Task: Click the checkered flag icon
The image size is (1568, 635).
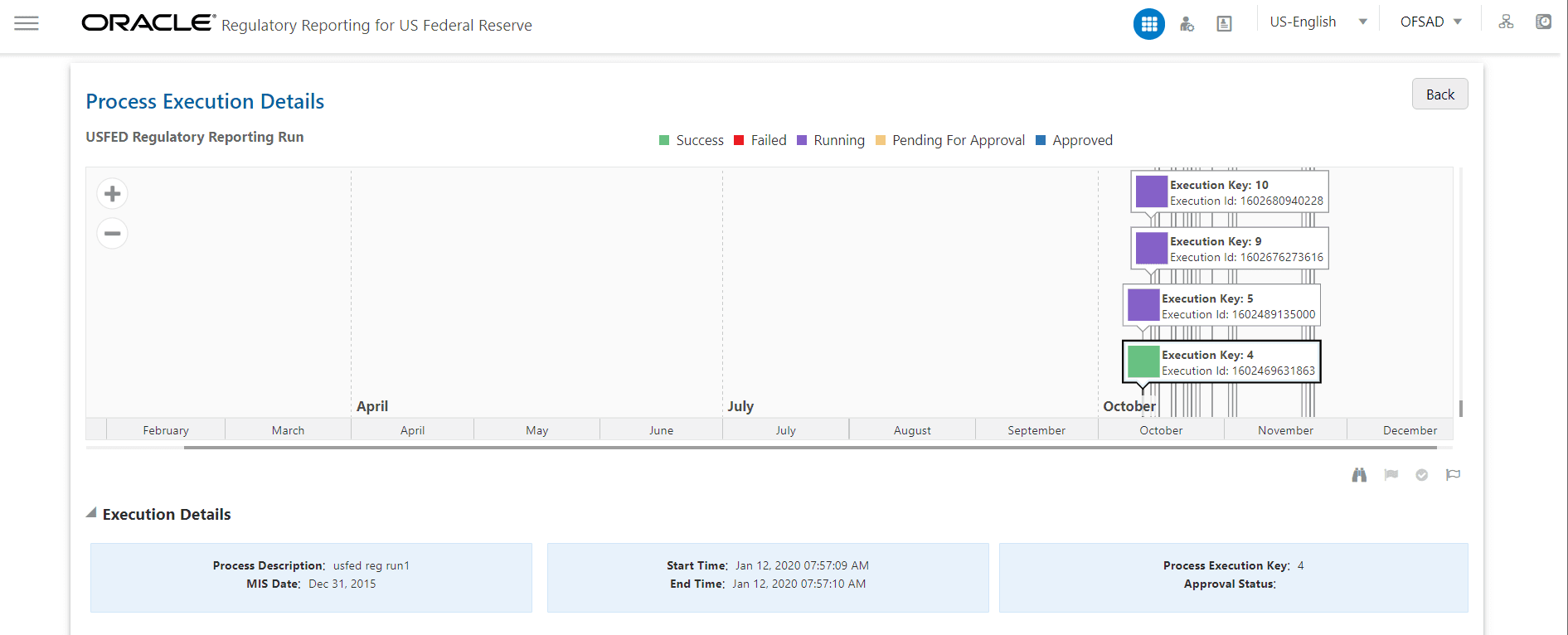Action: (1391, 475)
